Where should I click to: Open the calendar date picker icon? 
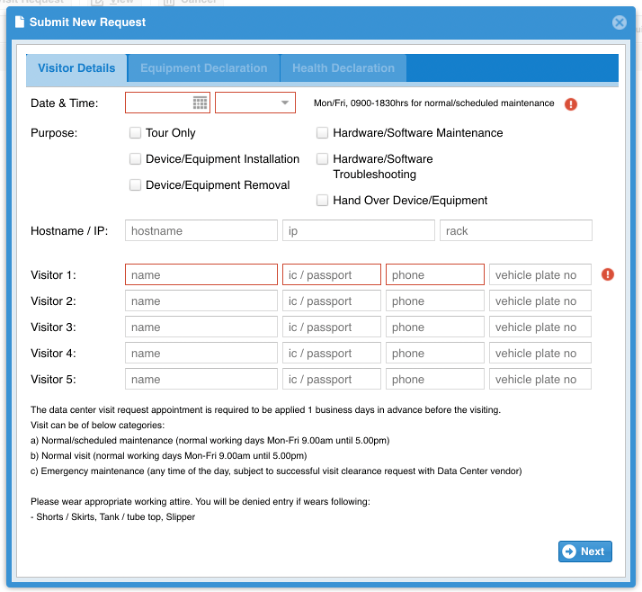click(200, 103)
